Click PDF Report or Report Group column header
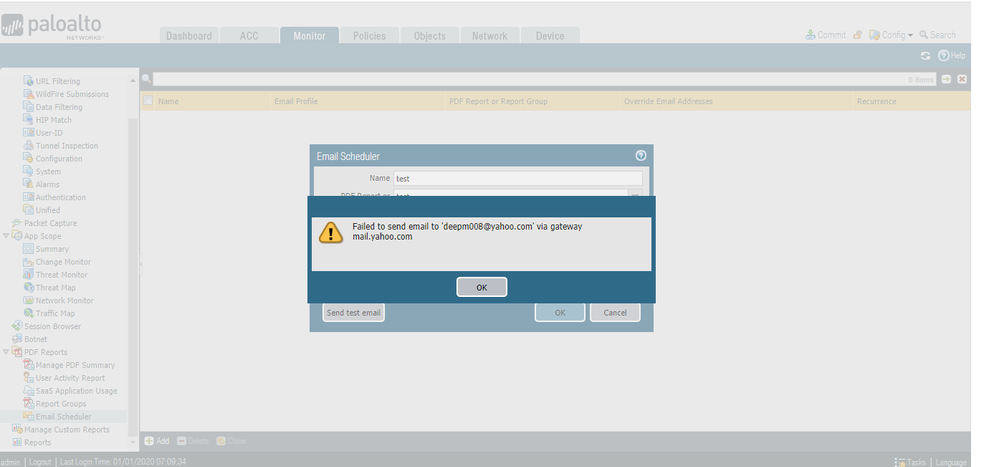 (498, 101)
